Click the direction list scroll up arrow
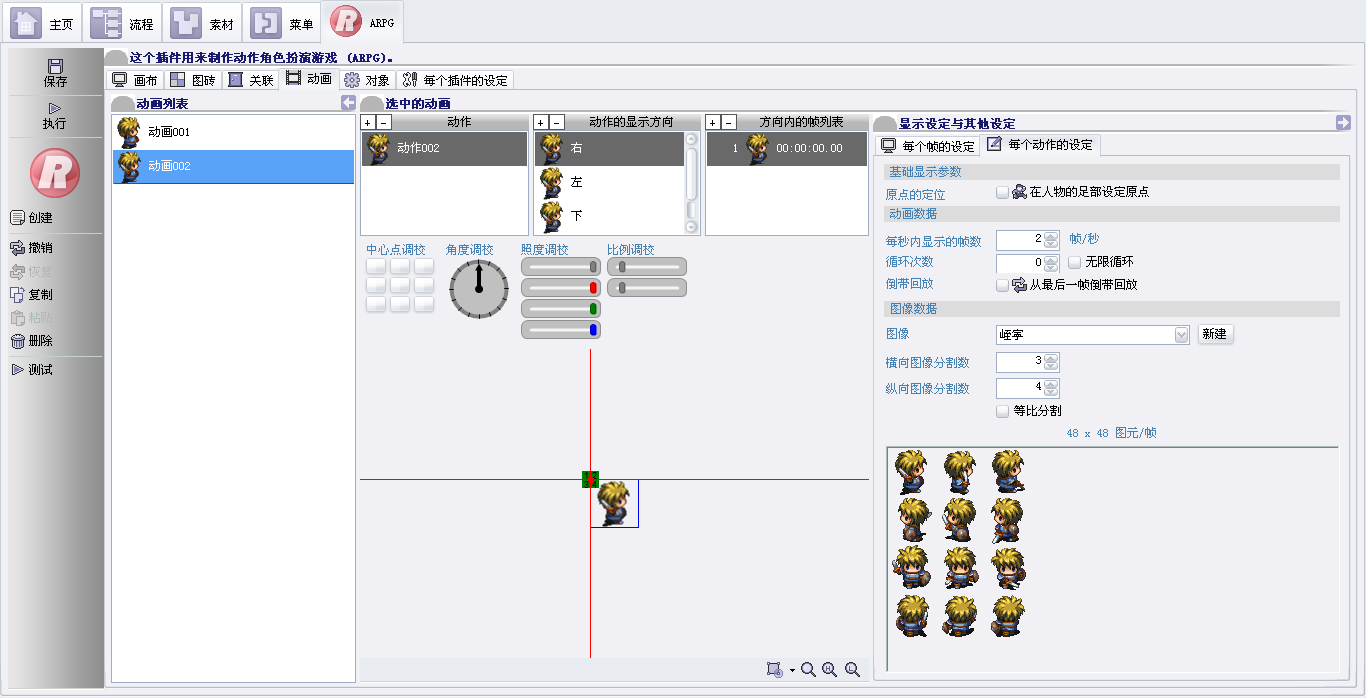The width and height of the screenshot is (1366, 698). click(x=691, y=139)
